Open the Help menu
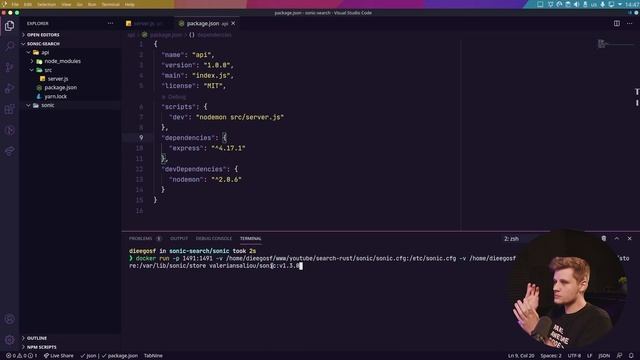Screen dimensions: 640x360 tap(129, 4)
